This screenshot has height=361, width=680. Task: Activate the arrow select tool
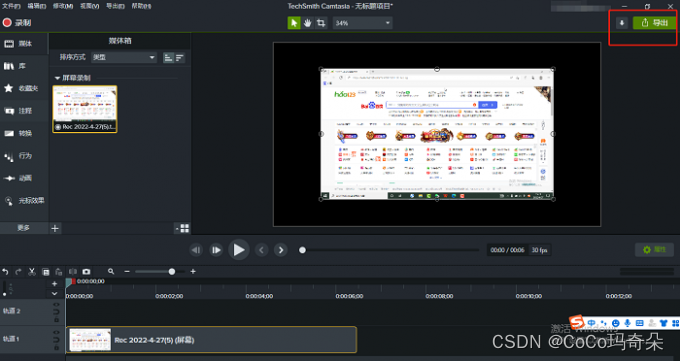294,23
